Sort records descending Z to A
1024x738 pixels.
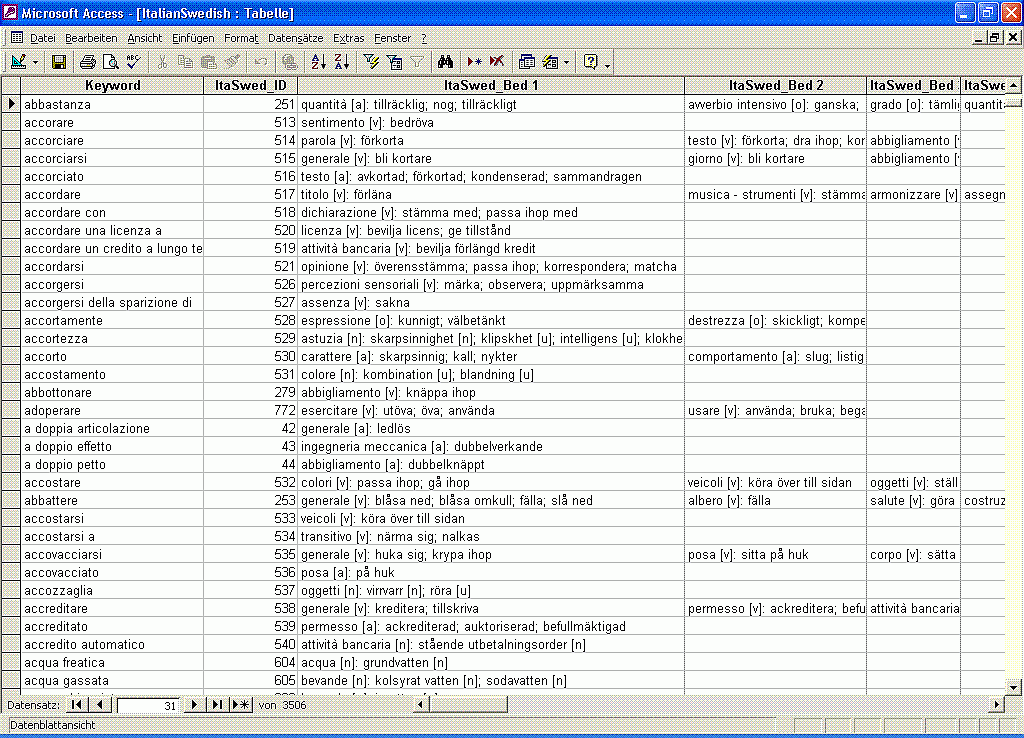point(342,62)
